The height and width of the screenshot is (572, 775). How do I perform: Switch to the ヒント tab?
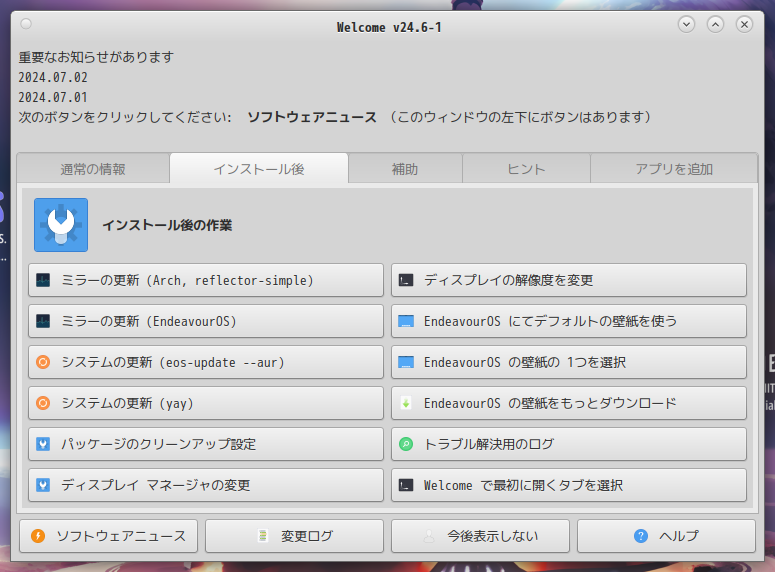pyautogui.click(x=526, y=169)
